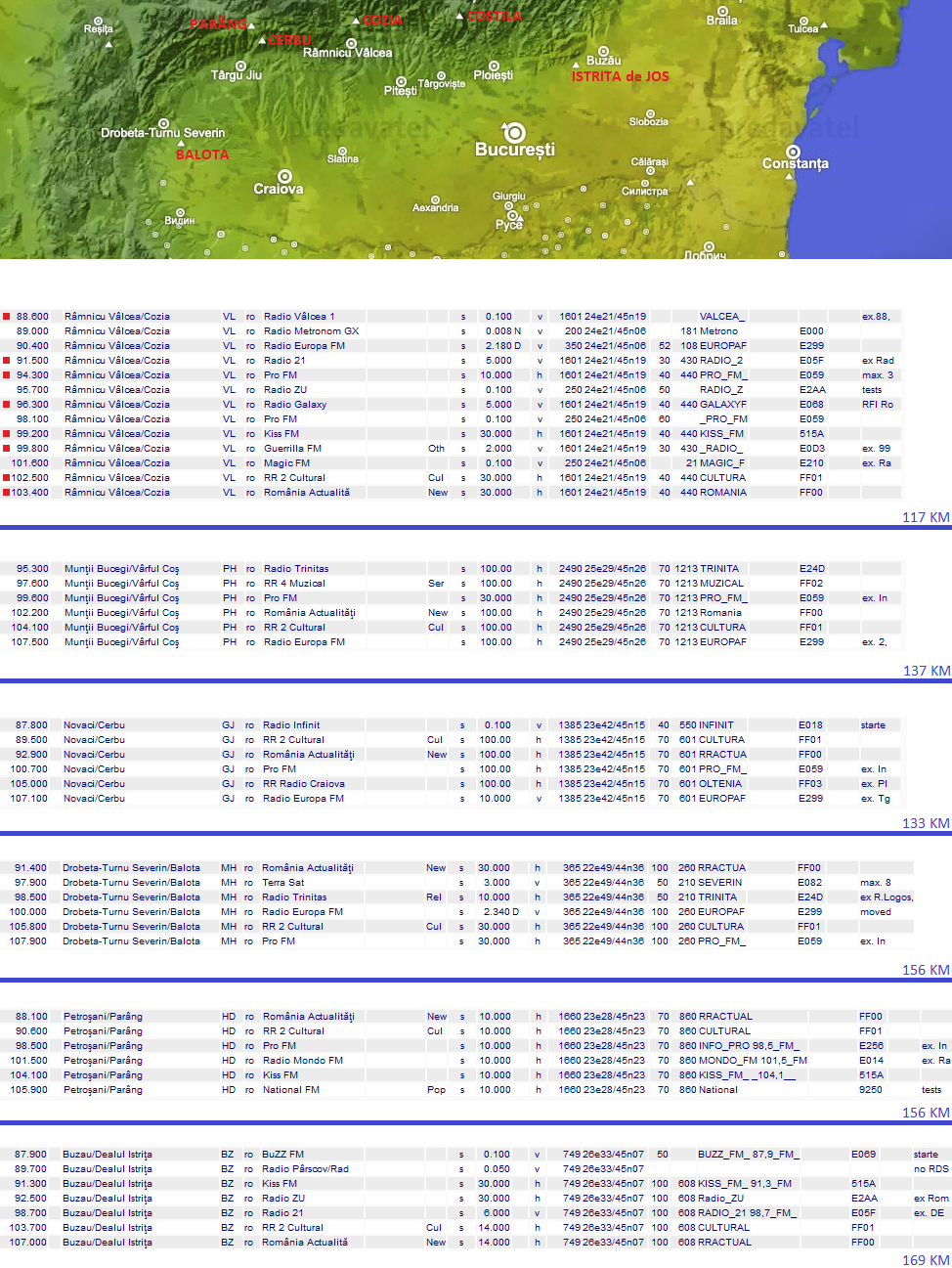Select the Radio Mondo FM station name

coord(303,1061)
